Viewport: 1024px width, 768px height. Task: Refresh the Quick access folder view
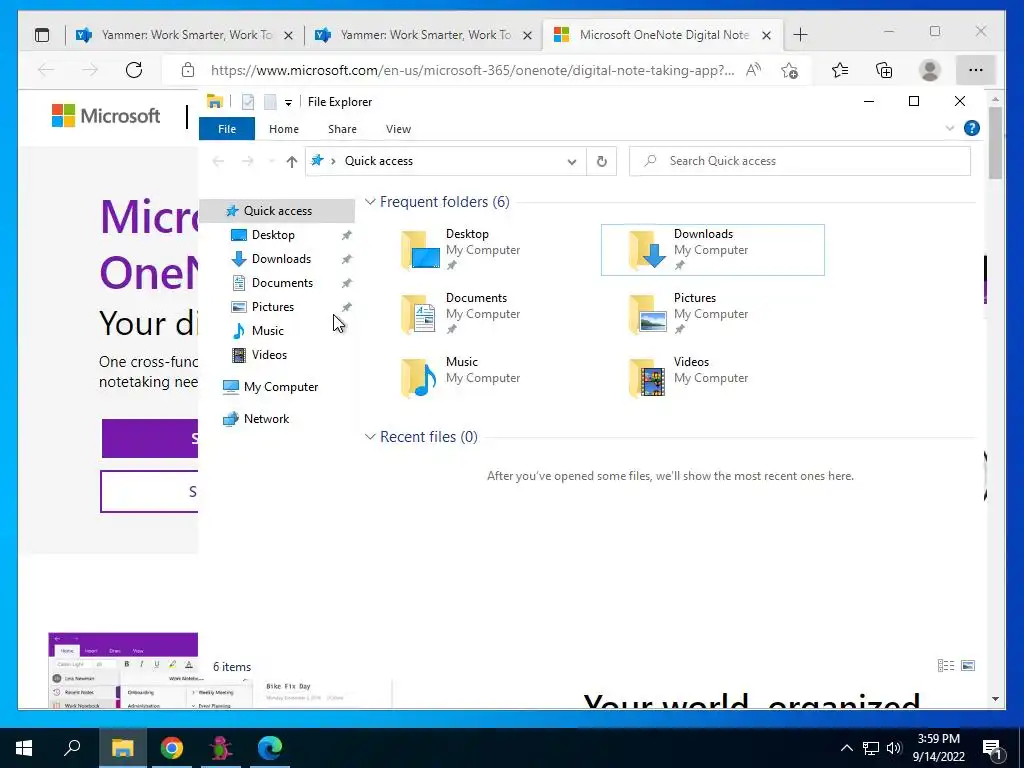point(601,161)
